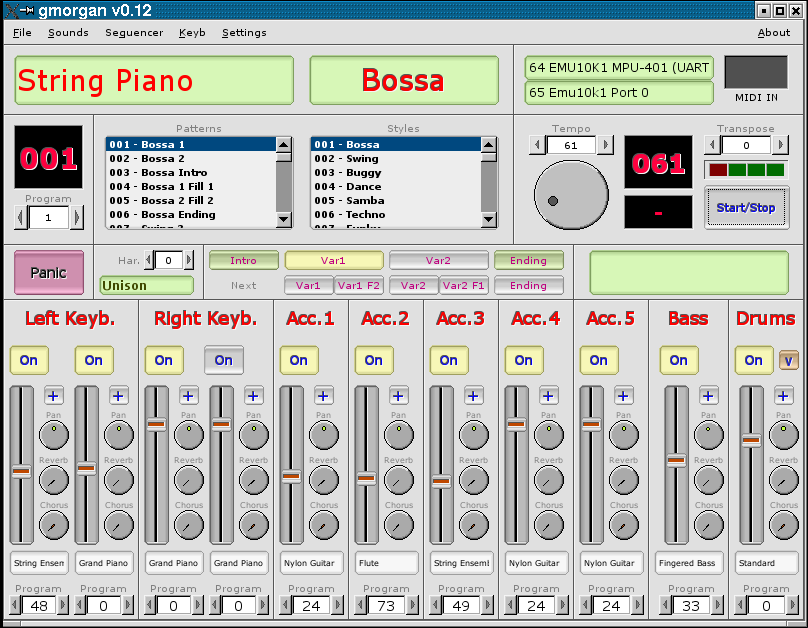The width and height of the screenshot is (808, 628).
Task: Decrease the Tempo value with left arrow
Action: point(538,146)
